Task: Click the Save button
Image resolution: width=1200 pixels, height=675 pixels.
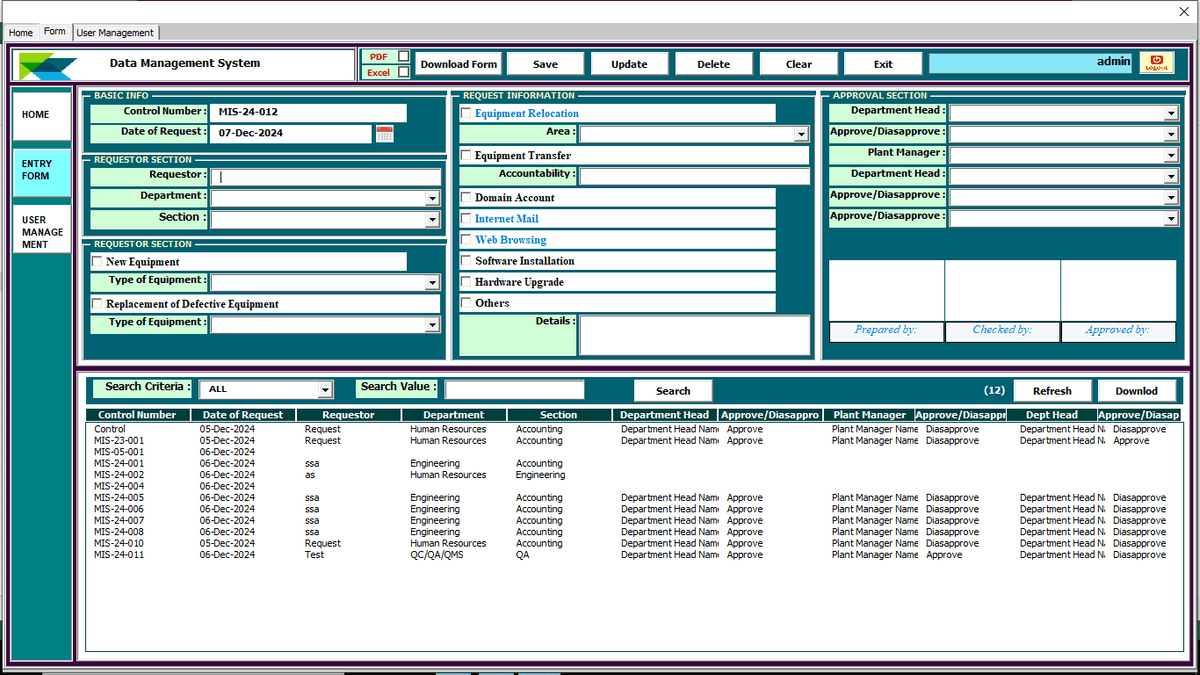Action: (545, 62)
